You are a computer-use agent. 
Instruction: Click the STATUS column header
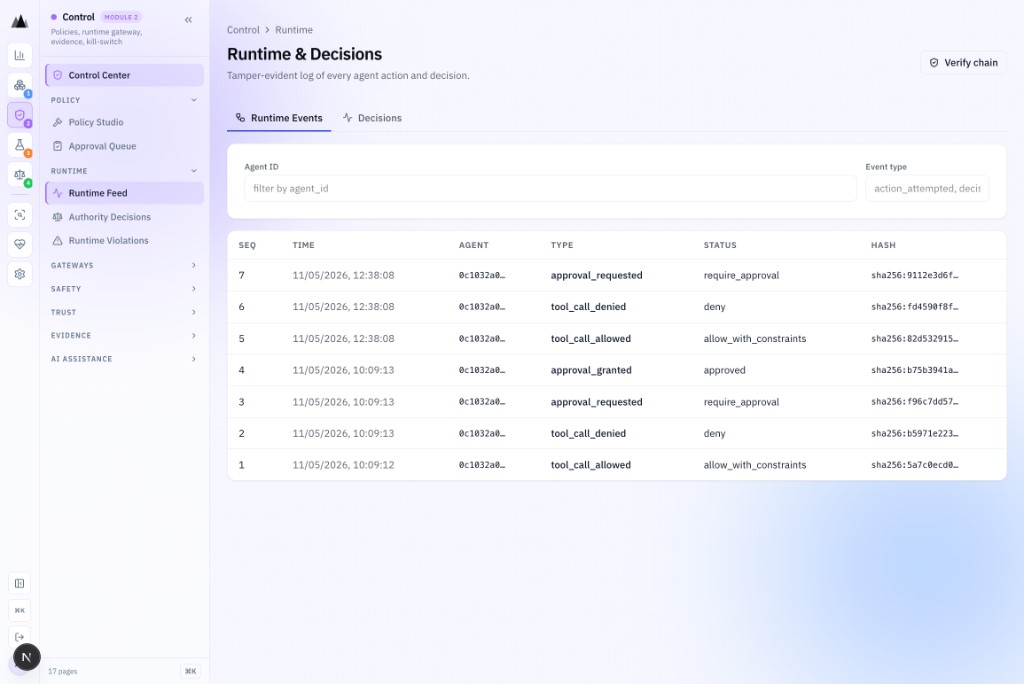pos(720,246)
